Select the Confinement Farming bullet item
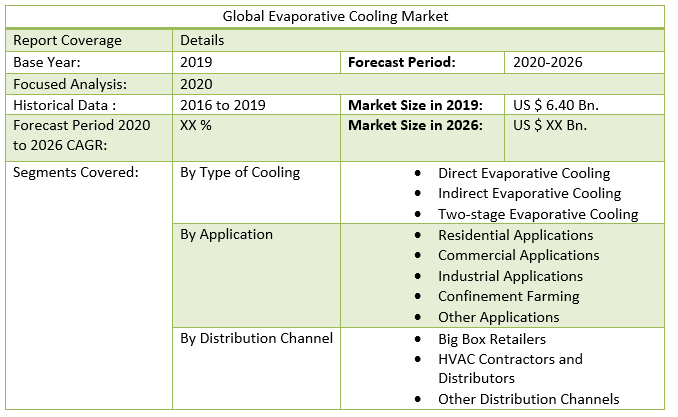Viewport: 678px width, 417px height. pyautogui.click(x=508, y=296)
